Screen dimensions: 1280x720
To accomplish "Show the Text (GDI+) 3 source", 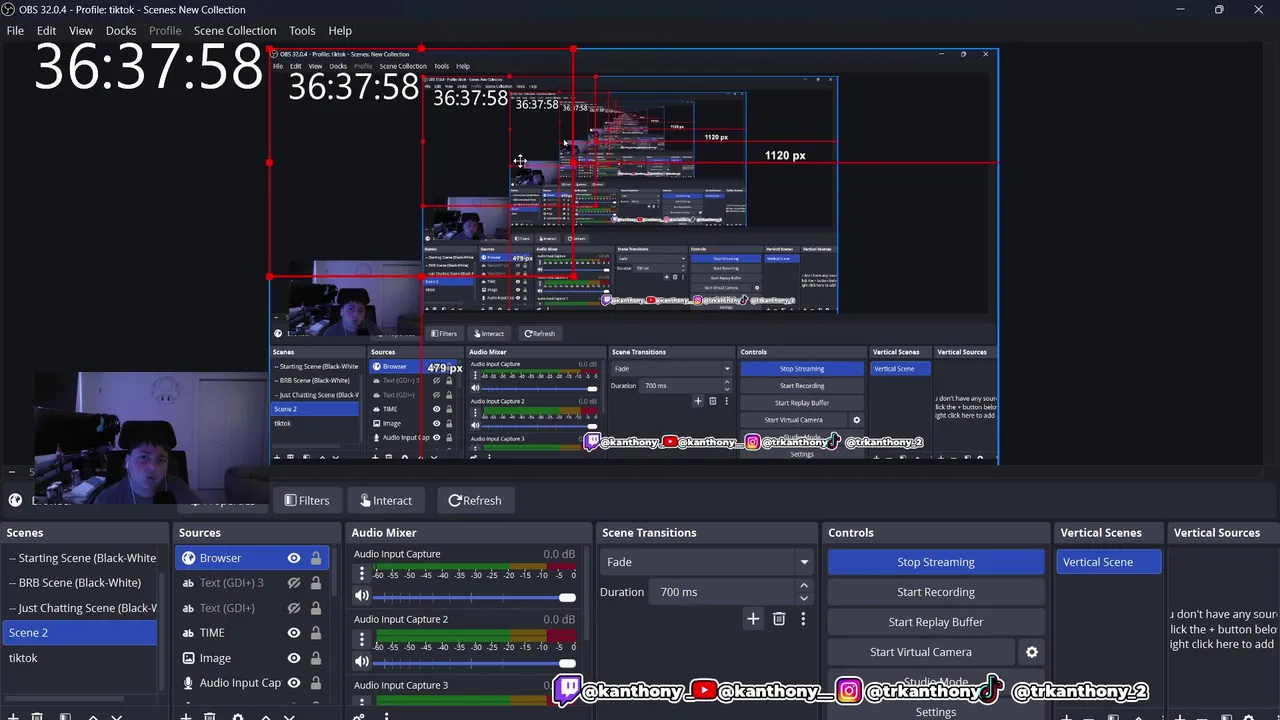I will point(294,583).
